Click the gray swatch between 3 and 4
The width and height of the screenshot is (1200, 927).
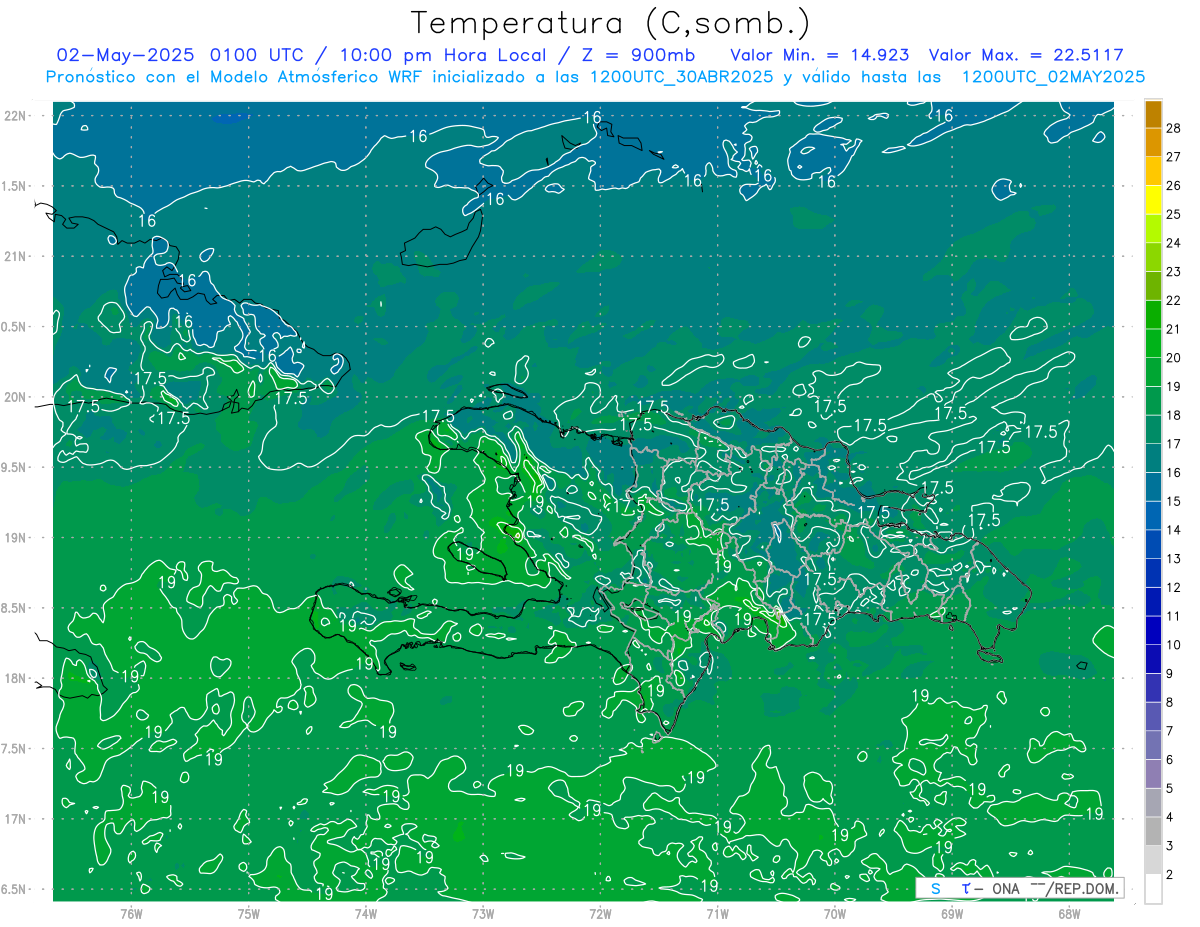[1153, 832]
